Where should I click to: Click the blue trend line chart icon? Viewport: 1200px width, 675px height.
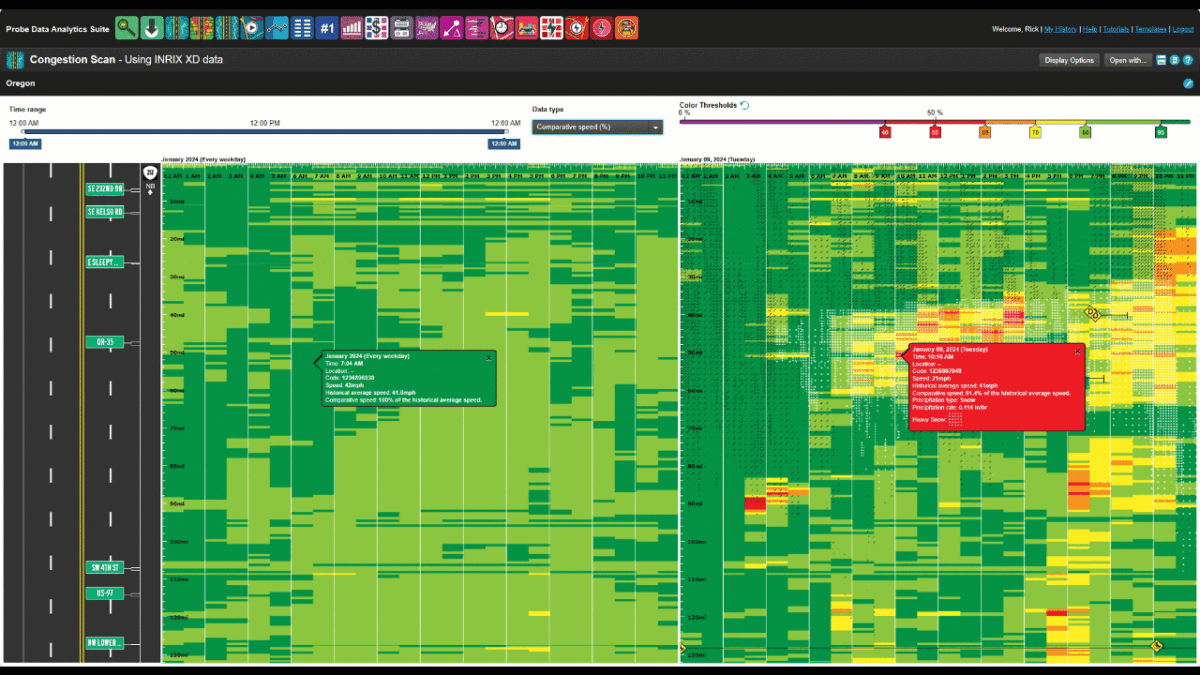(x=277, y=28)
